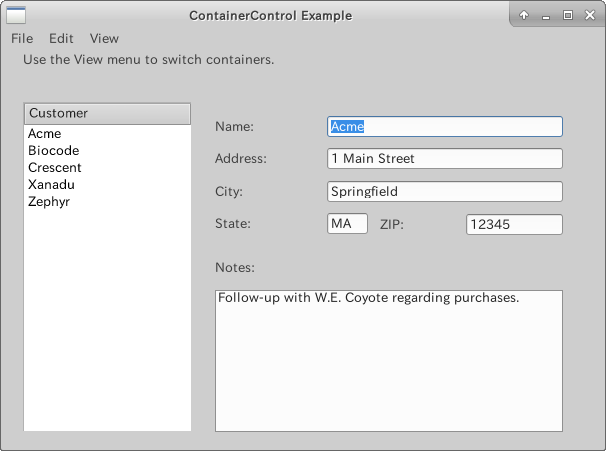
Task: Open the Edit menu
Action: [x=61, y=39]
